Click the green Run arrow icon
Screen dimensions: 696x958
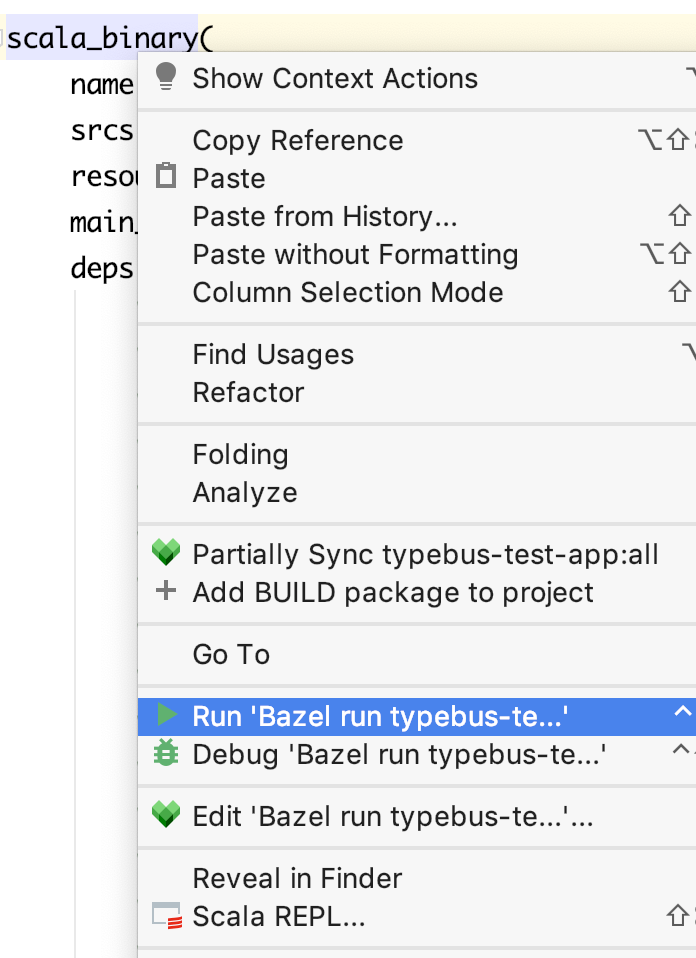coord(166,716)
